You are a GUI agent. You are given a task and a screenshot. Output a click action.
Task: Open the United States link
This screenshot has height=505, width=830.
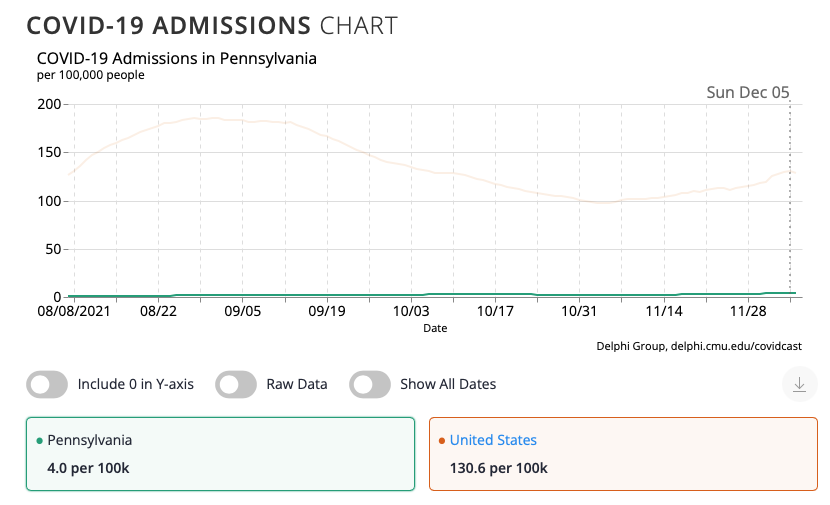click(493, 440)
